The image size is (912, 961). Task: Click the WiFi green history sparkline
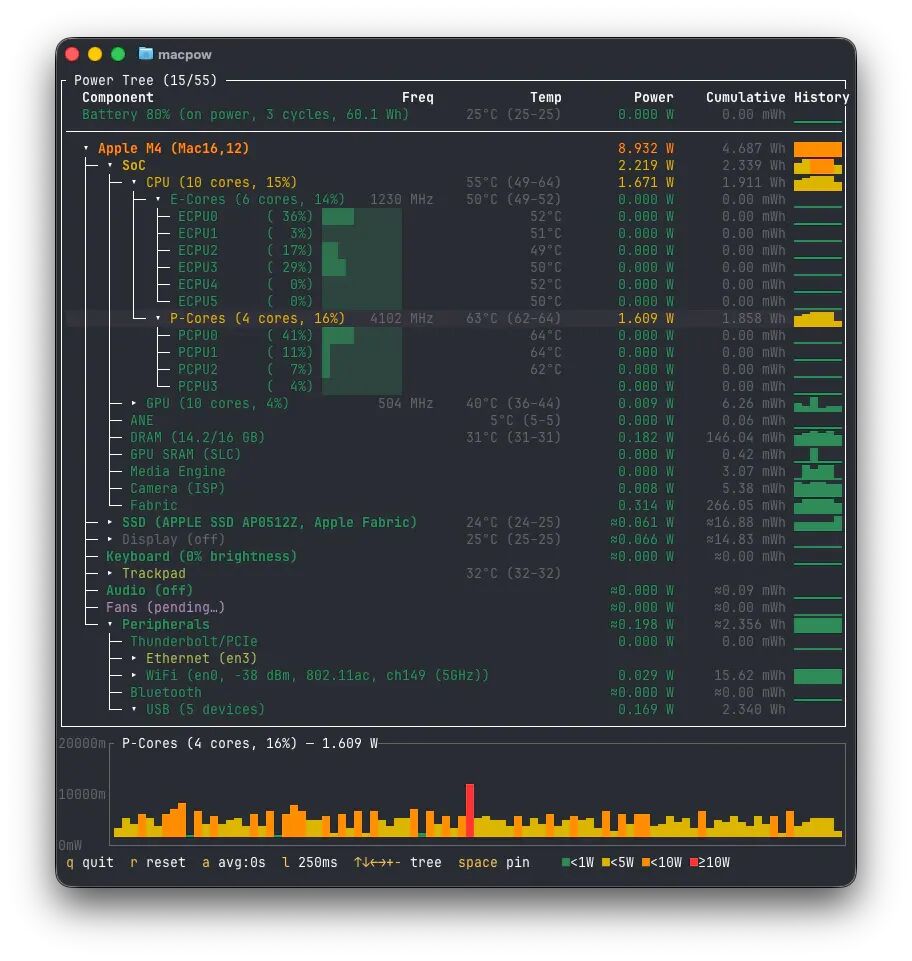pos(818,676)
